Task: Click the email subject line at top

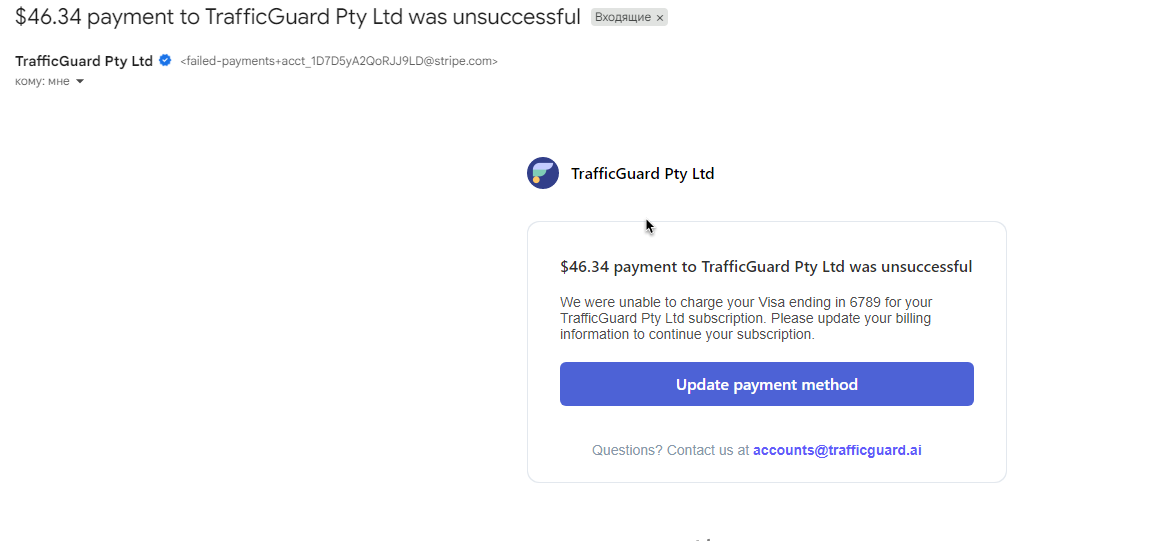Action: coord(297,18)
